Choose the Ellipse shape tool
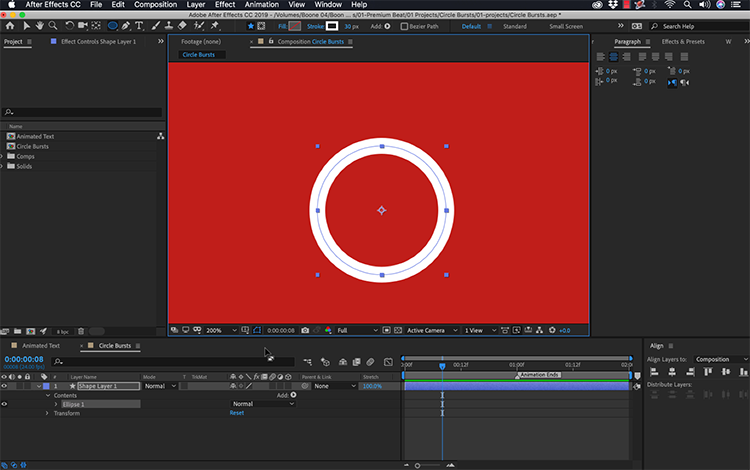The height and width of the screenshot is (470, 750). [112, 26]
